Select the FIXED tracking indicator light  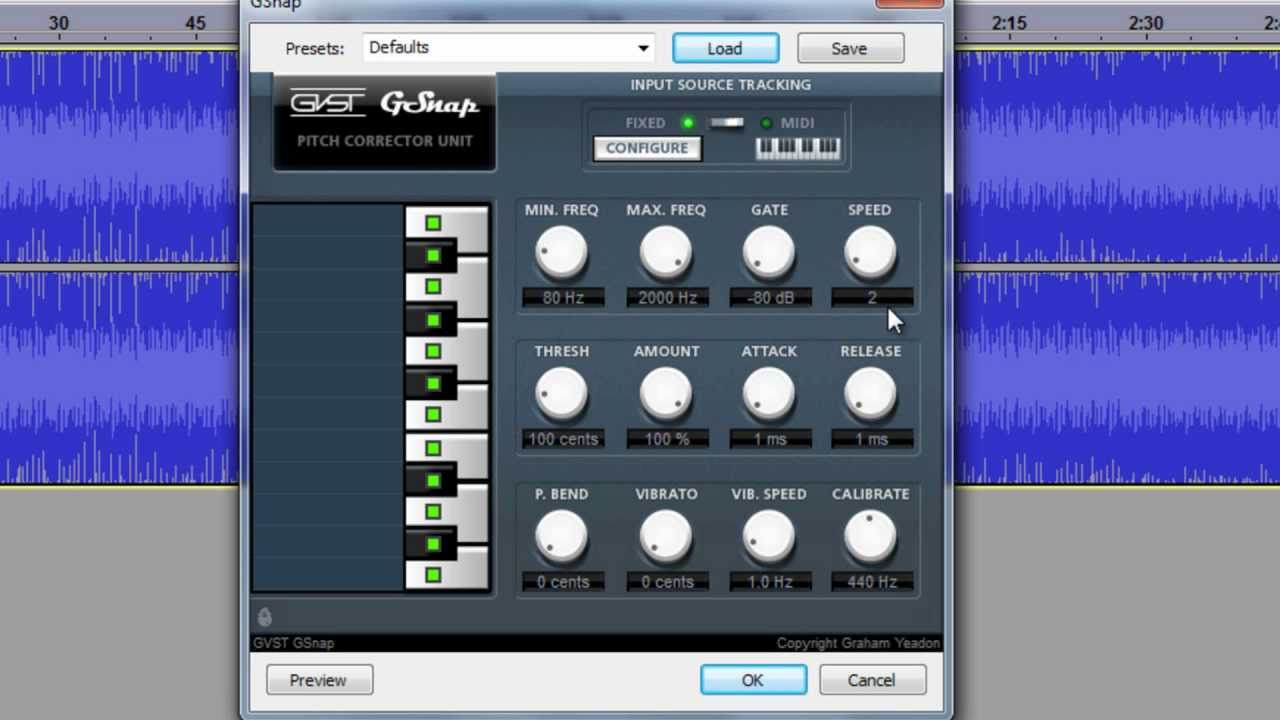pyautogui.click(x=687, y=123)
